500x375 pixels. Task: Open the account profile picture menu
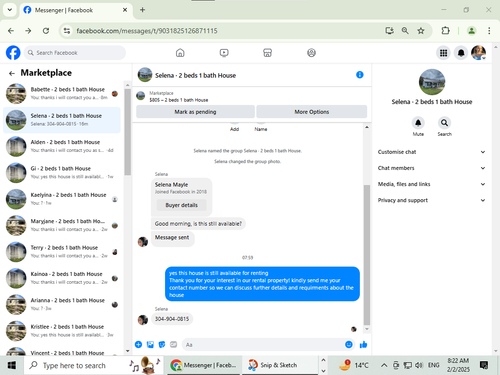pos(478,53)
